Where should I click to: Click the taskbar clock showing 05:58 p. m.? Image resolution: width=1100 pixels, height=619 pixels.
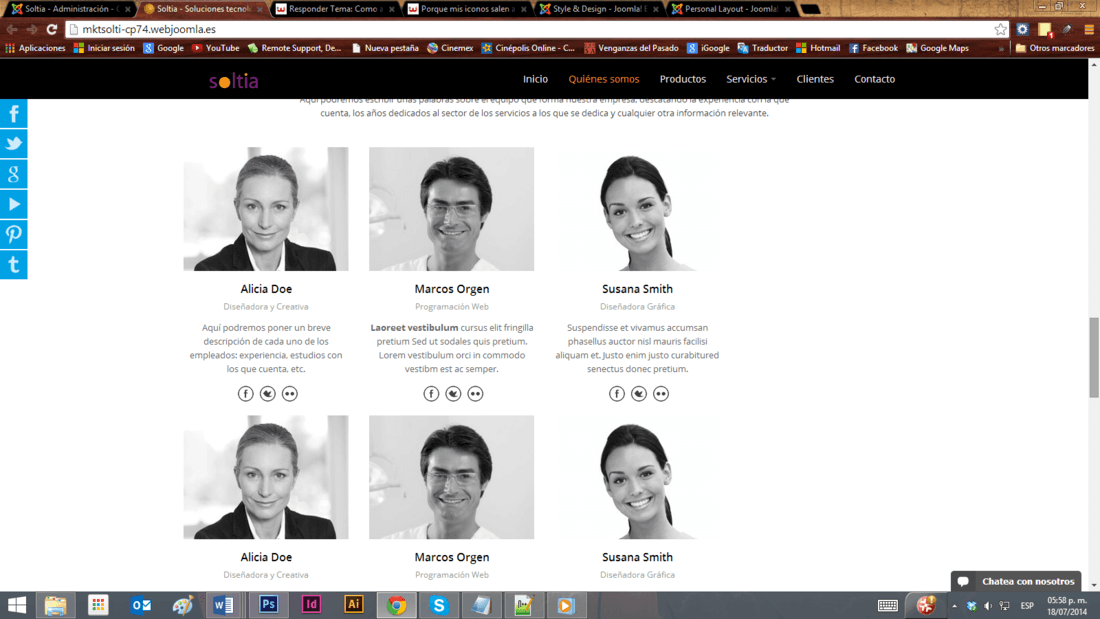[x=1067, y=606]
